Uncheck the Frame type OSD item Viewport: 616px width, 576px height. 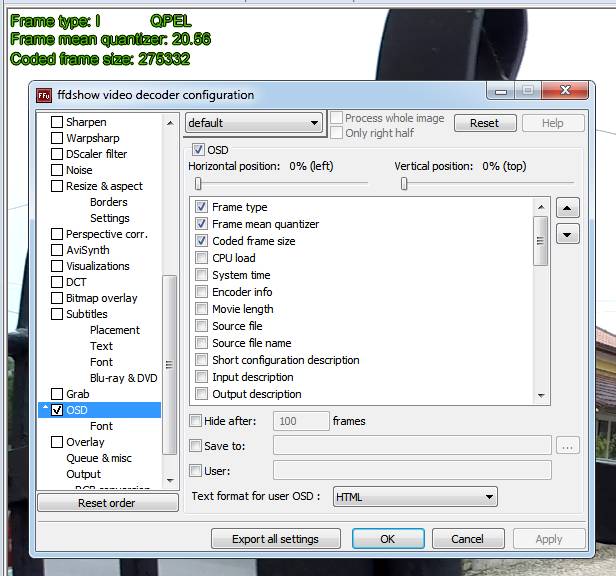[x=202, y=207]
